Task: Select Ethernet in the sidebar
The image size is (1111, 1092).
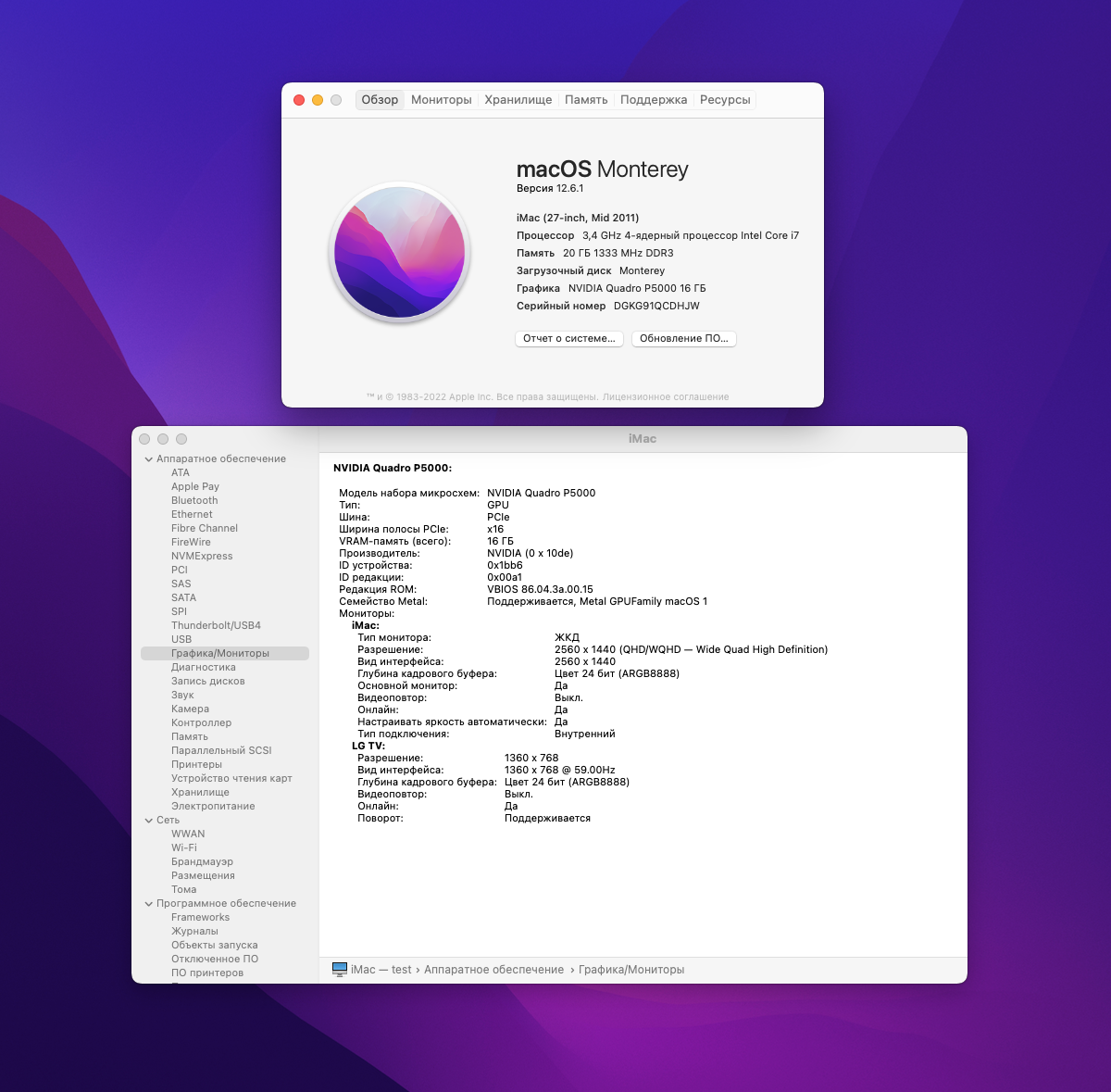Action: point(192,515)
